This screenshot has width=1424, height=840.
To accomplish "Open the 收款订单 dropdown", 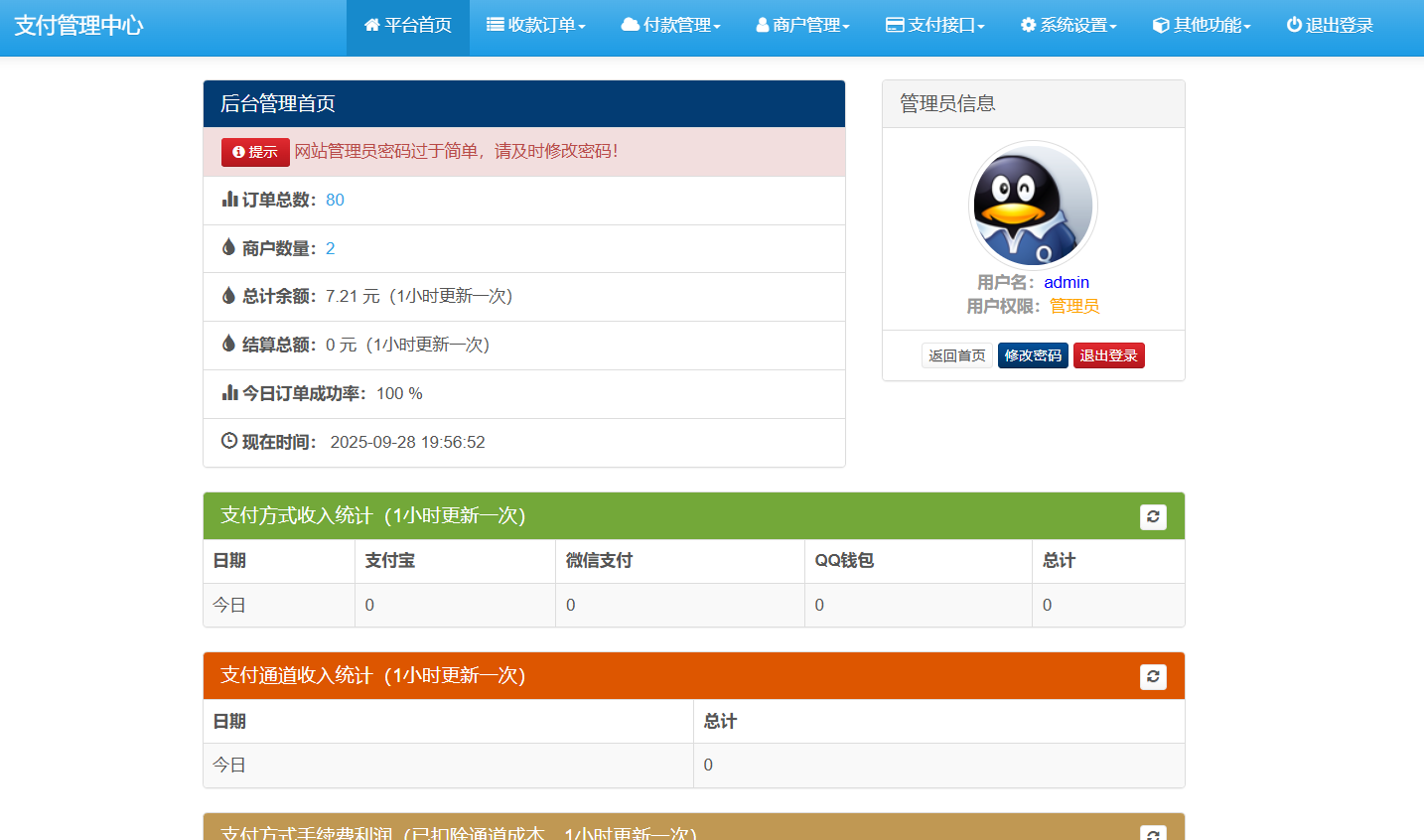I will 536,25.
